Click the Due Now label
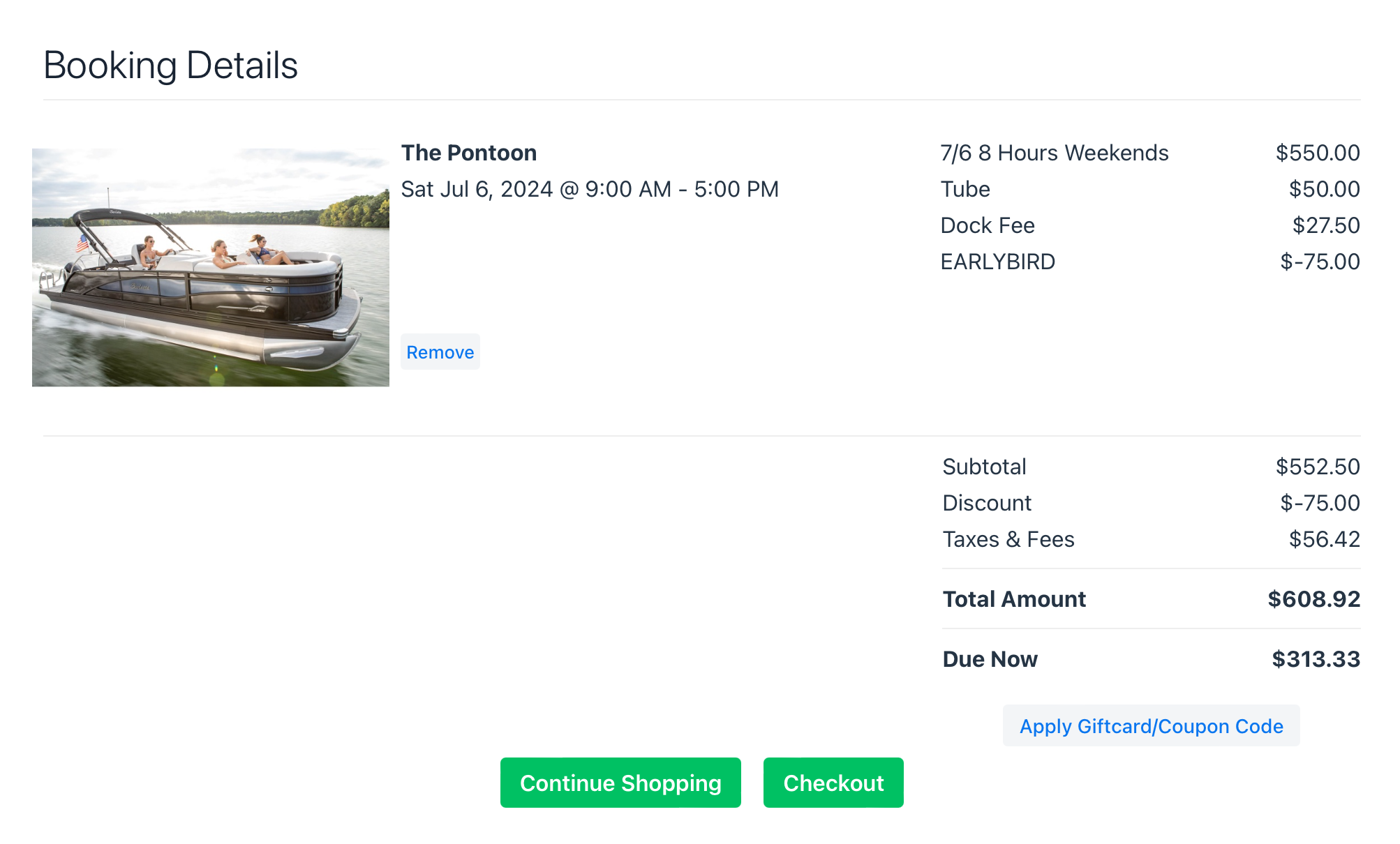The image size is (1400, 844). pyautogui.click(x=989, y=659)
